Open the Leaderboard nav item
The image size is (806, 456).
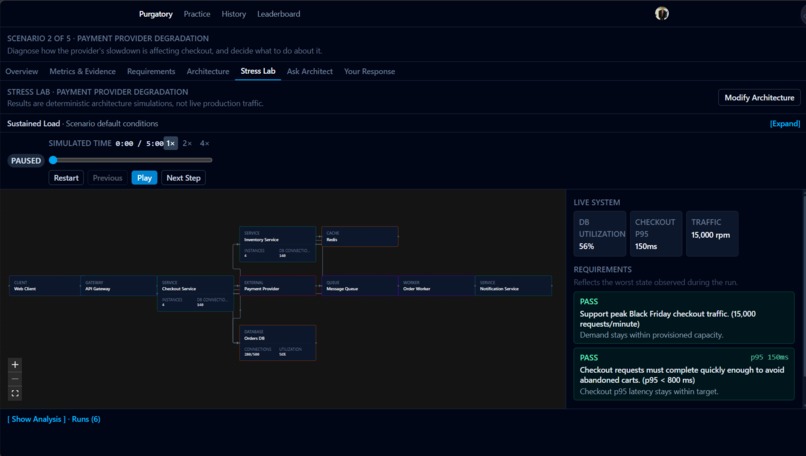[x=279, y=14]
